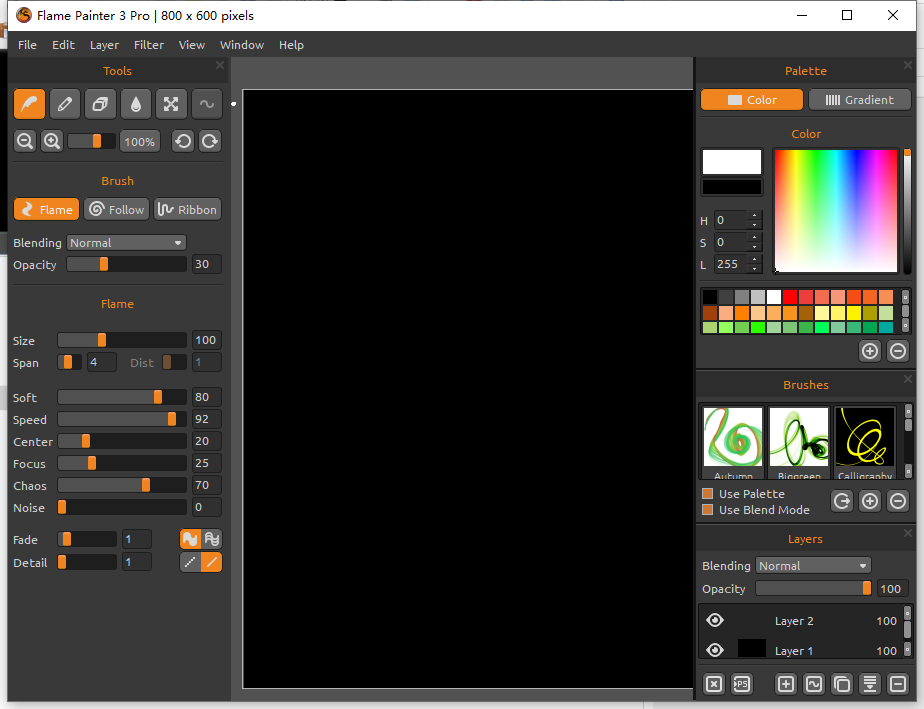Add a new layer
Screen dimensions: 924x709
(786, 684)
